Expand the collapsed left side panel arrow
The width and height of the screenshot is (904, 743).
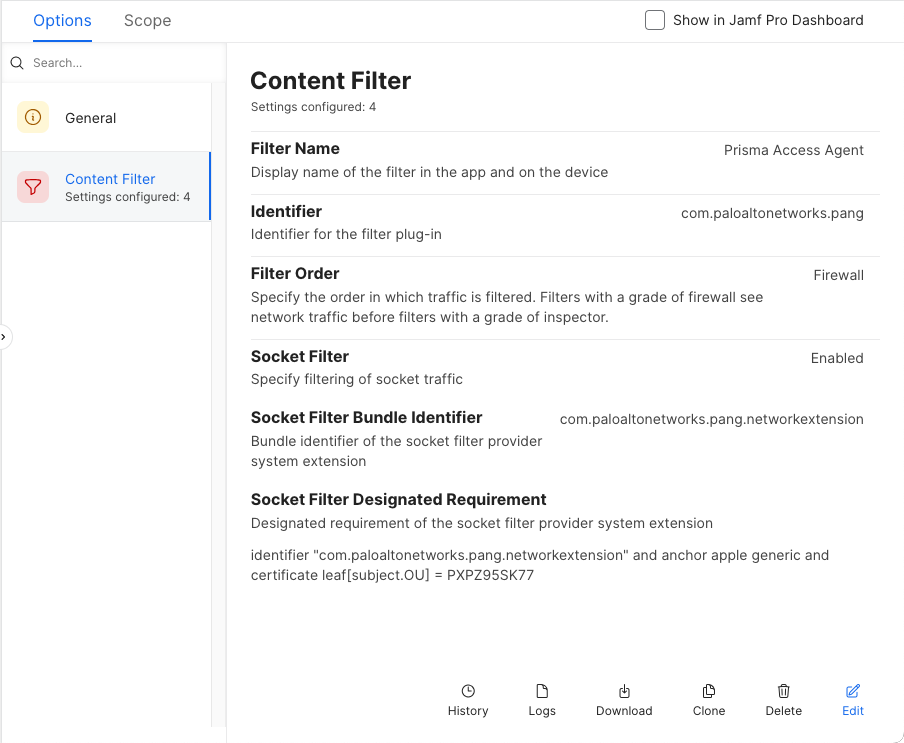click(4, 337)
